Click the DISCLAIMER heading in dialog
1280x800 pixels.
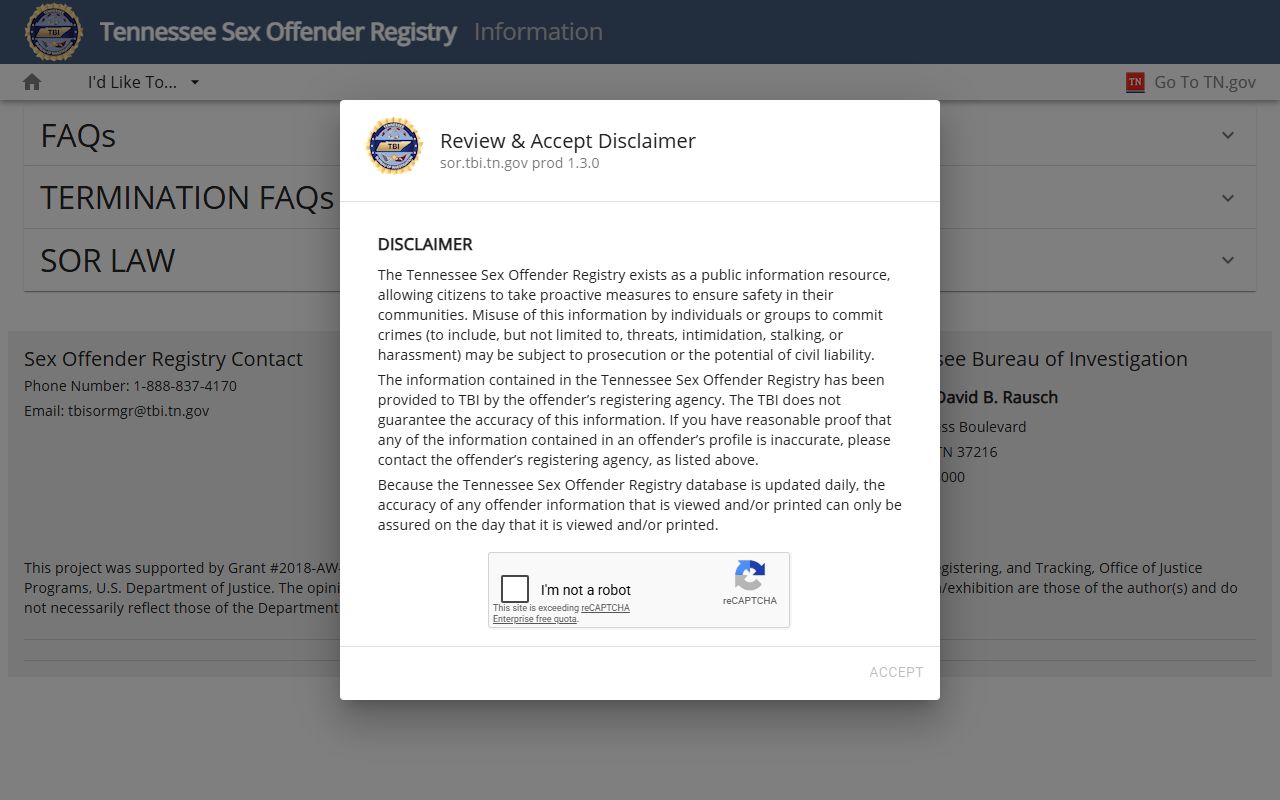coord(425,244)
